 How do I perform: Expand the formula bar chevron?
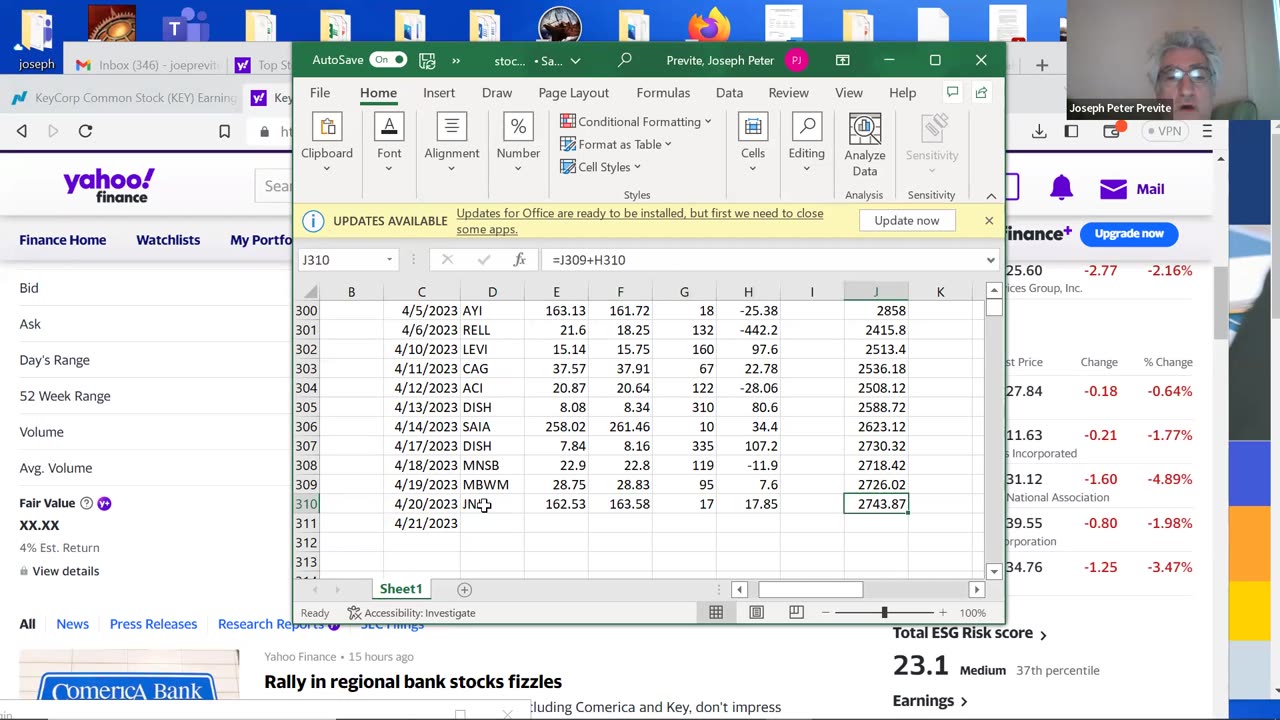coord(990,260)
